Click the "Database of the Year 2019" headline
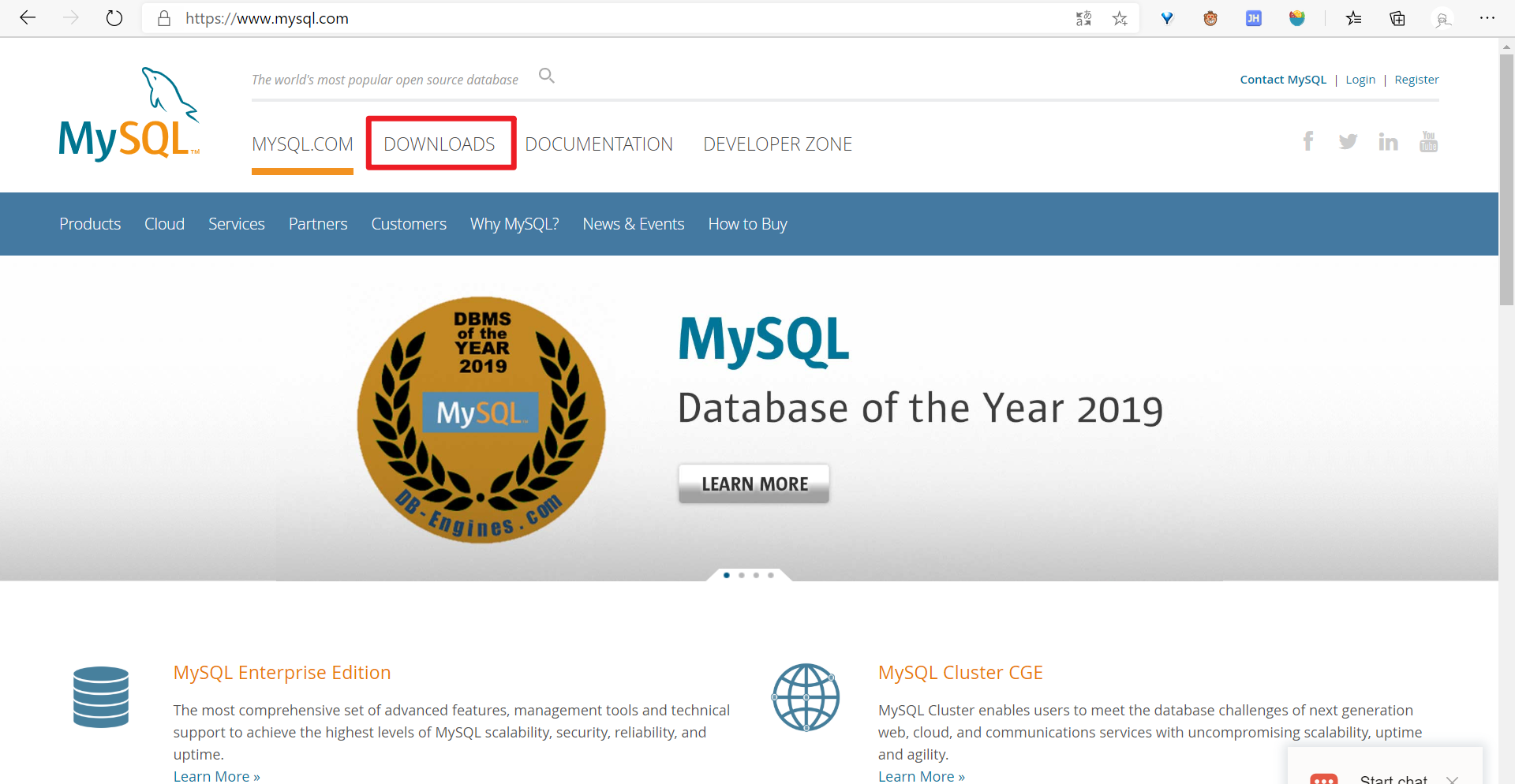Screen dimensions: 1515x784 point(920,409)
